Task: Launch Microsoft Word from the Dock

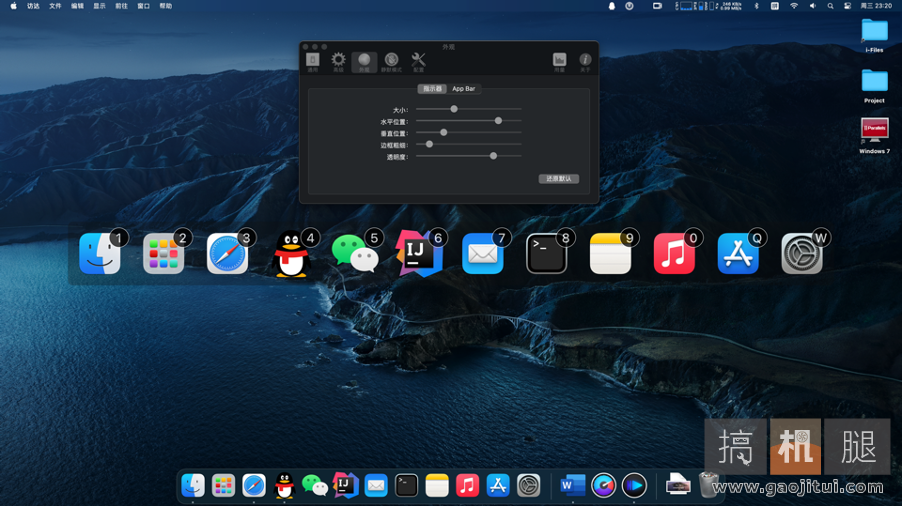Action: (572, 486)
